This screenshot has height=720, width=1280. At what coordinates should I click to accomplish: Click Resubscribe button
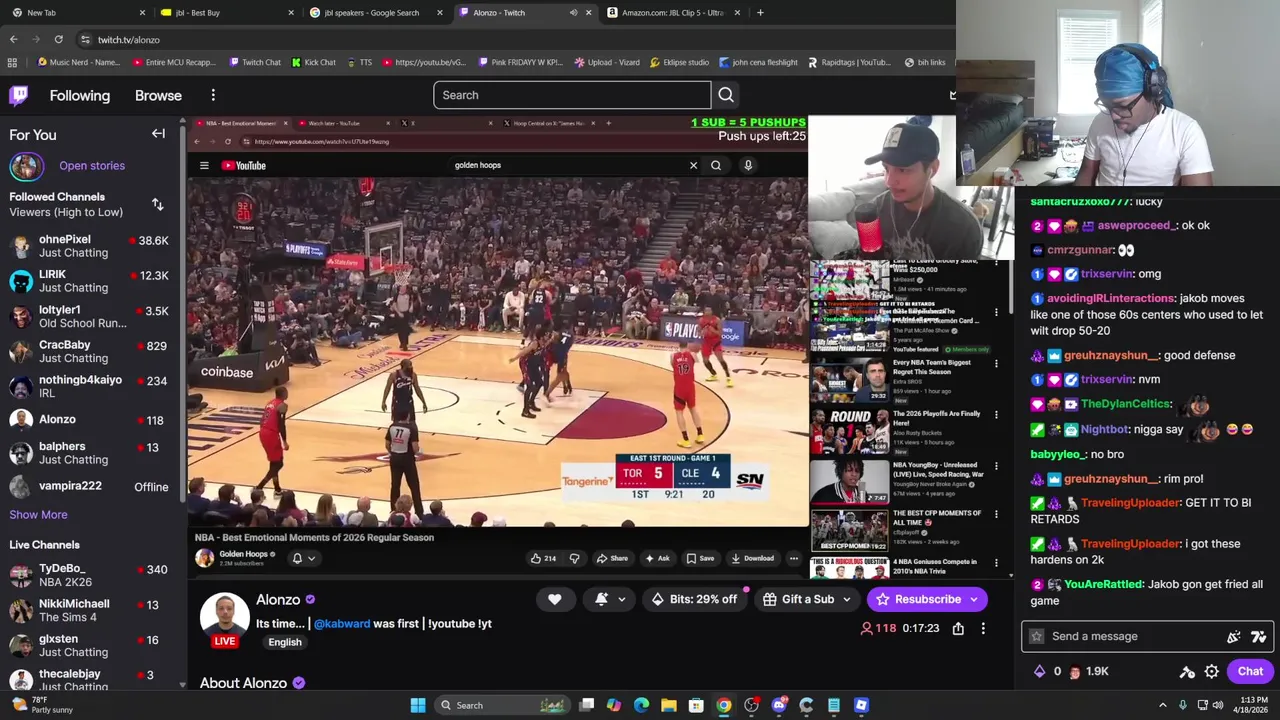click(x=927, y=599)
